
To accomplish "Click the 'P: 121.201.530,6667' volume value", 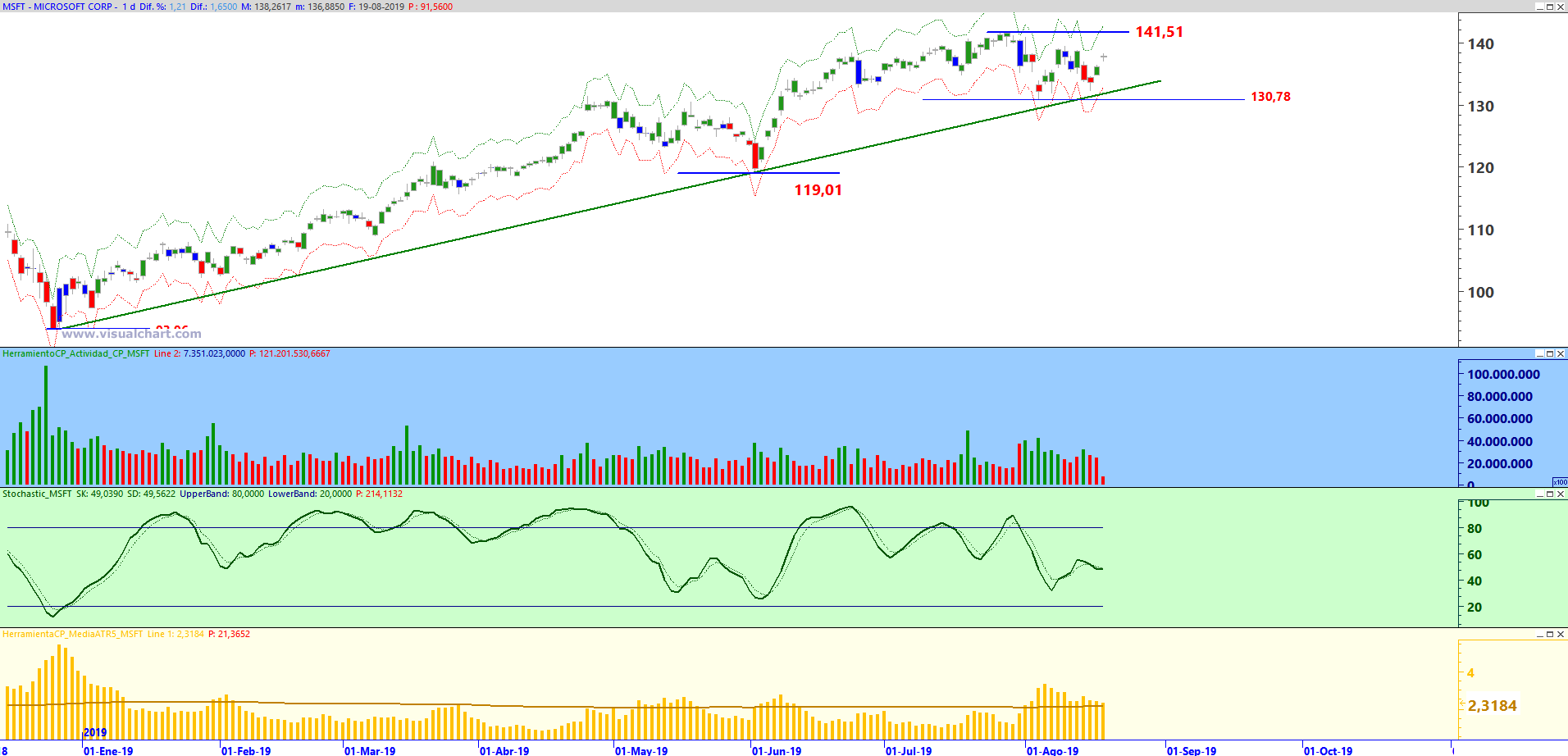I will coord(289,353).
